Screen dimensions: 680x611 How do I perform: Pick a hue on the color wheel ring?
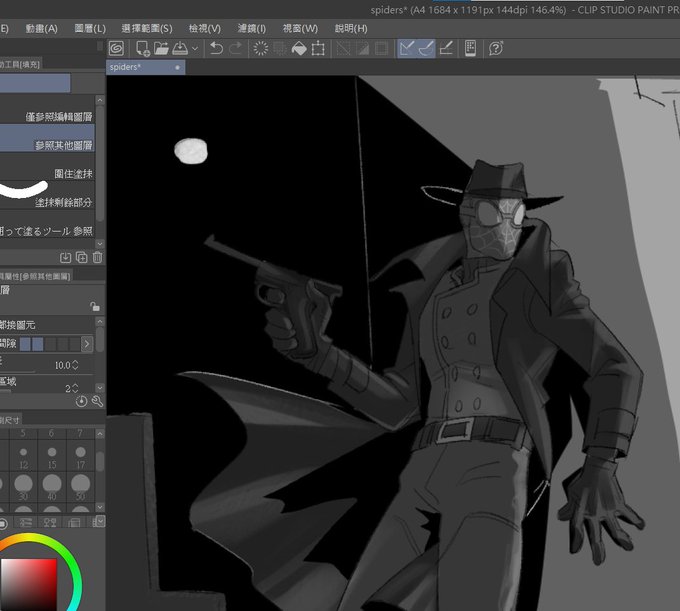[72, 562]
